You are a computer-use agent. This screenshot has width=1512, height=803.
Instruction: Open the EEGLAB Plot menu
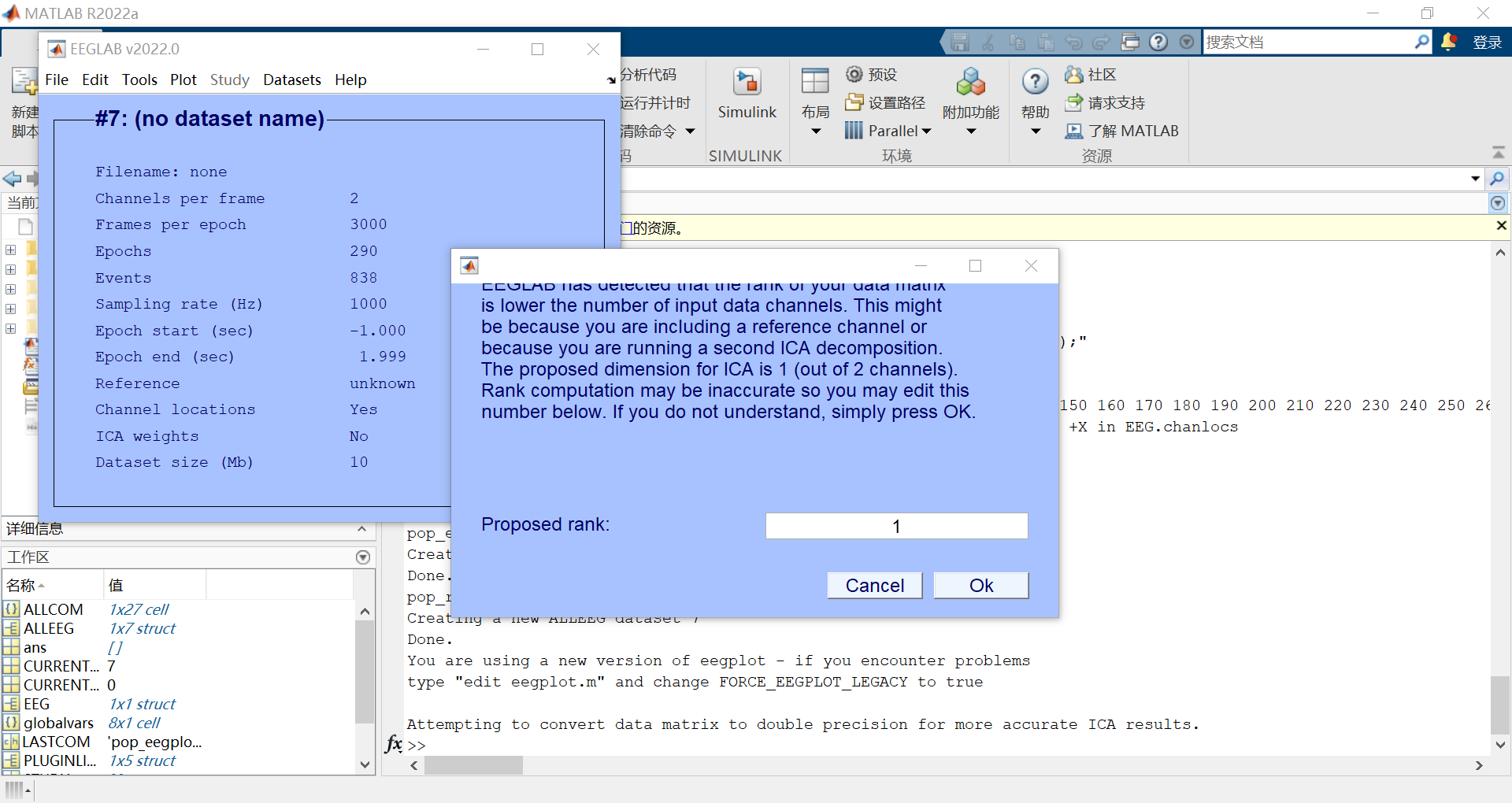pos(183,80)
